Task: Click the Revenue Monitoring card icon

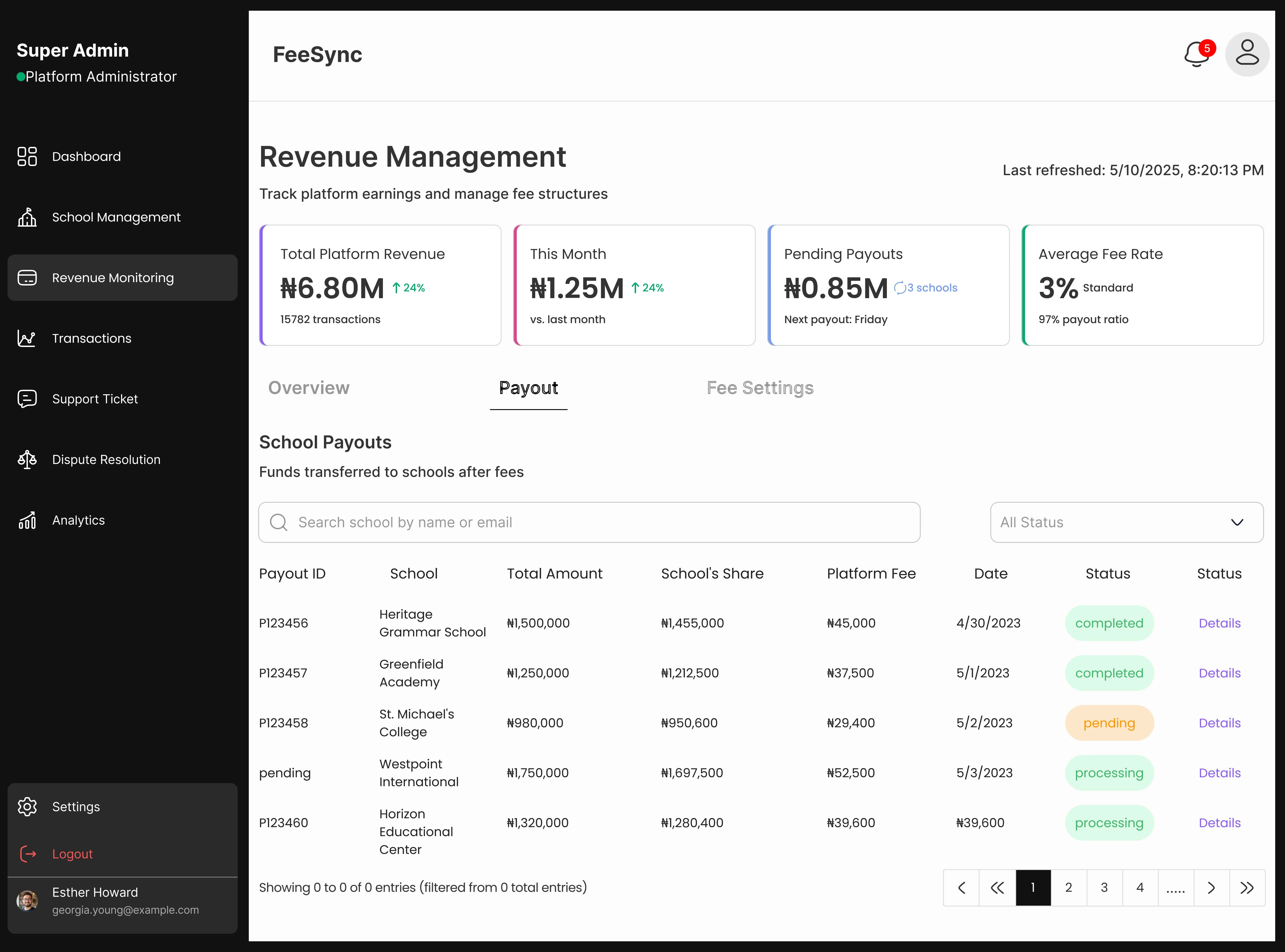Action: tap(27, 278)
